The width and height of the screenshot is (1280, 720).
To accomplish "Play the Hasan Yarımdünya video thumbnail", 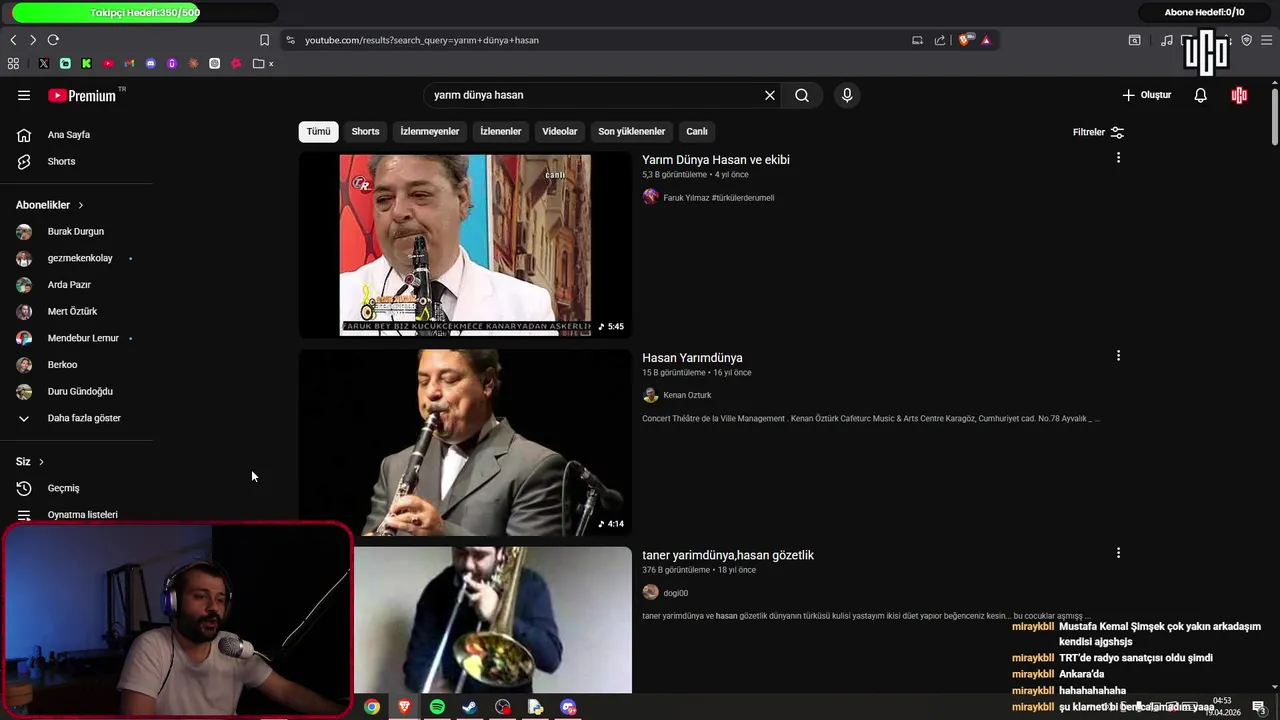I will [x=465, y=442].
